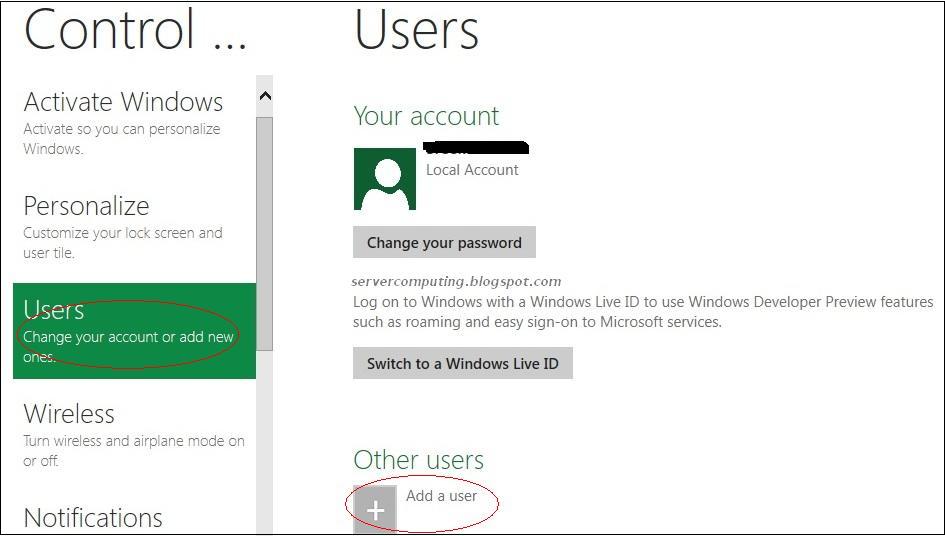Viewport: 945px width, 536px height.
Task: Click the 'Other users' section heading
Action: (418, 460)
